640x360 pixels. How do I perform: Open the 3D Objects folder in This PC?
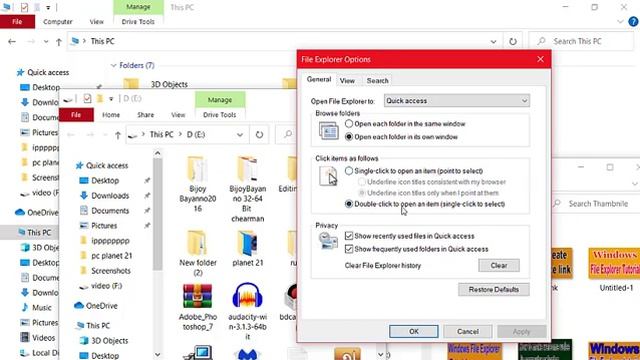point(155,84)
